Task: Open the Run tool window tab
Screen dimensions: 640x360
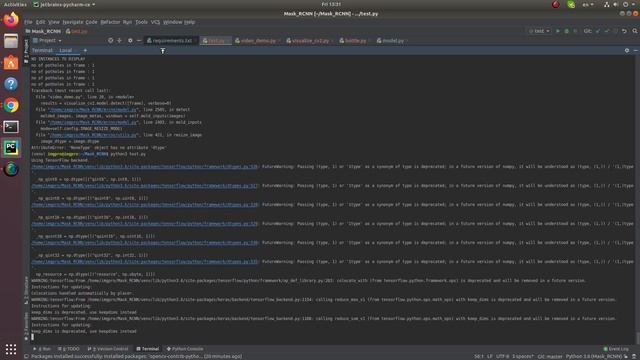Action: pyautogui.click(x=42, y=349)
